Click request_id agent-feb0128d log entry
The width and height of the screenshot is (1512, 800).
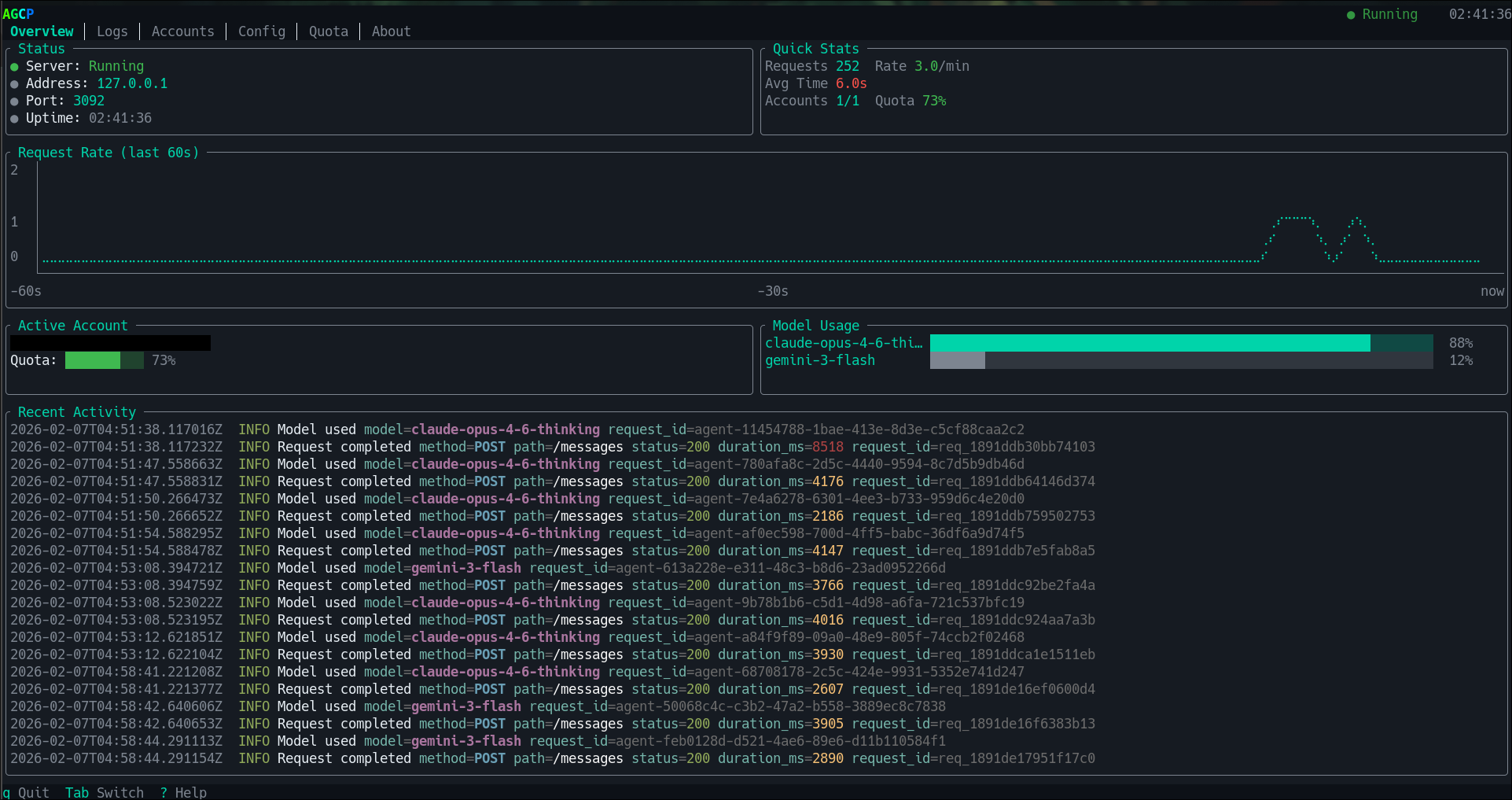pos(478,741)
